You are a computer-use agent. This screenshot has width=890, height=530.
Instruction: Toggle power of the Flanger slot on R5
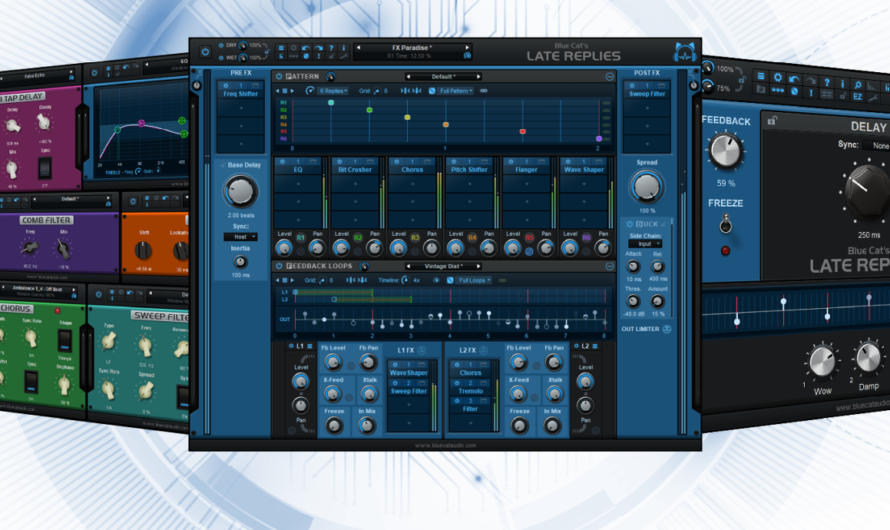pyautogui.click(x=510, y=162)
